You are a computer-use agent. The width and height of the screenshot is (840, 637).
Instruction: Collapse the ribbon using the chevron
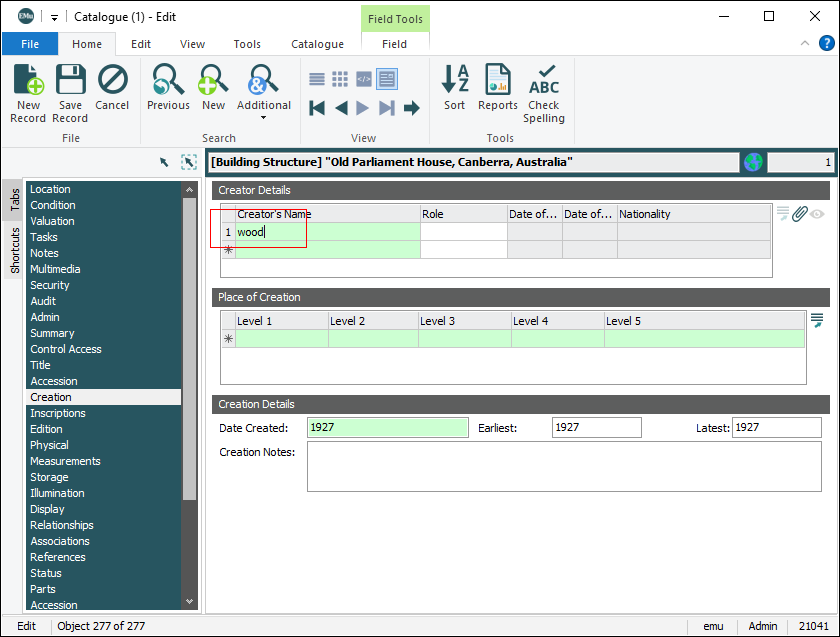pos(805,44)
